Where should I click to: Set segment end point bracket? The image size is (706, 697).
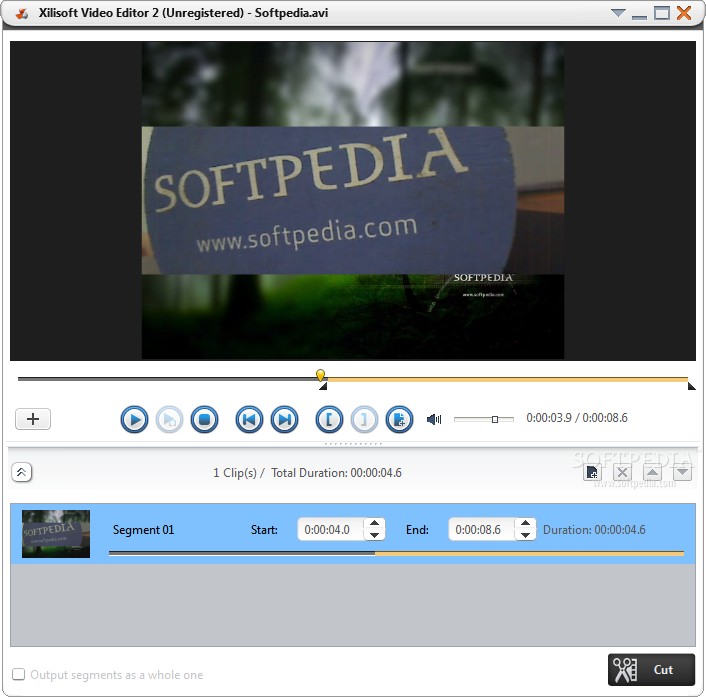pyautogui.click(x=364, y=420)
